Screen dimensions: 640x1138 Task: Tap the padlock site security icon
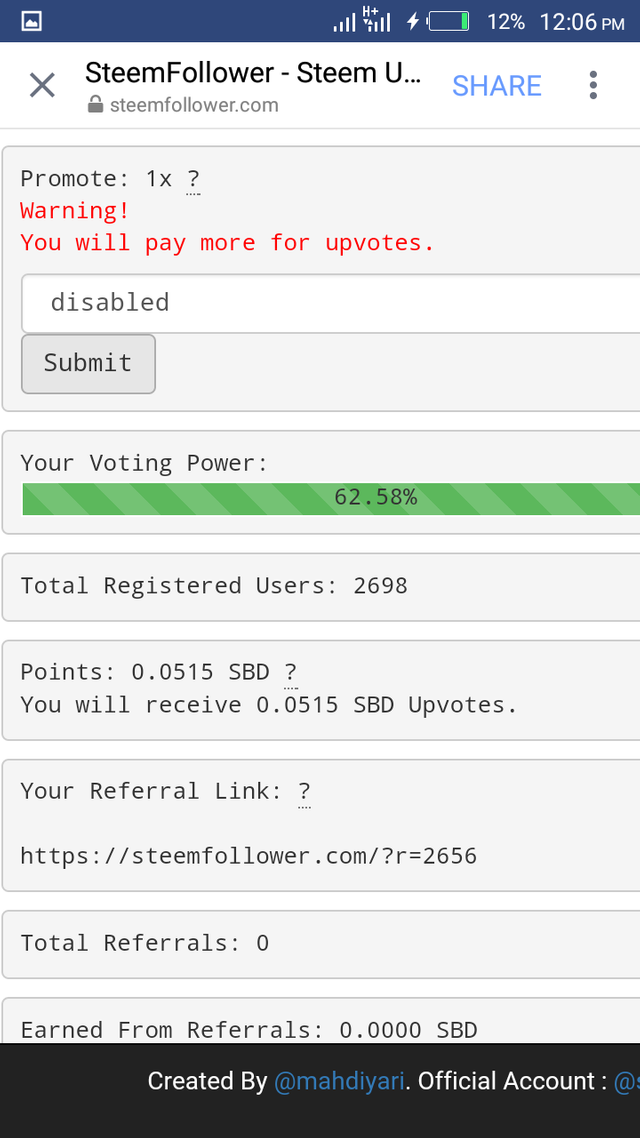95,105
